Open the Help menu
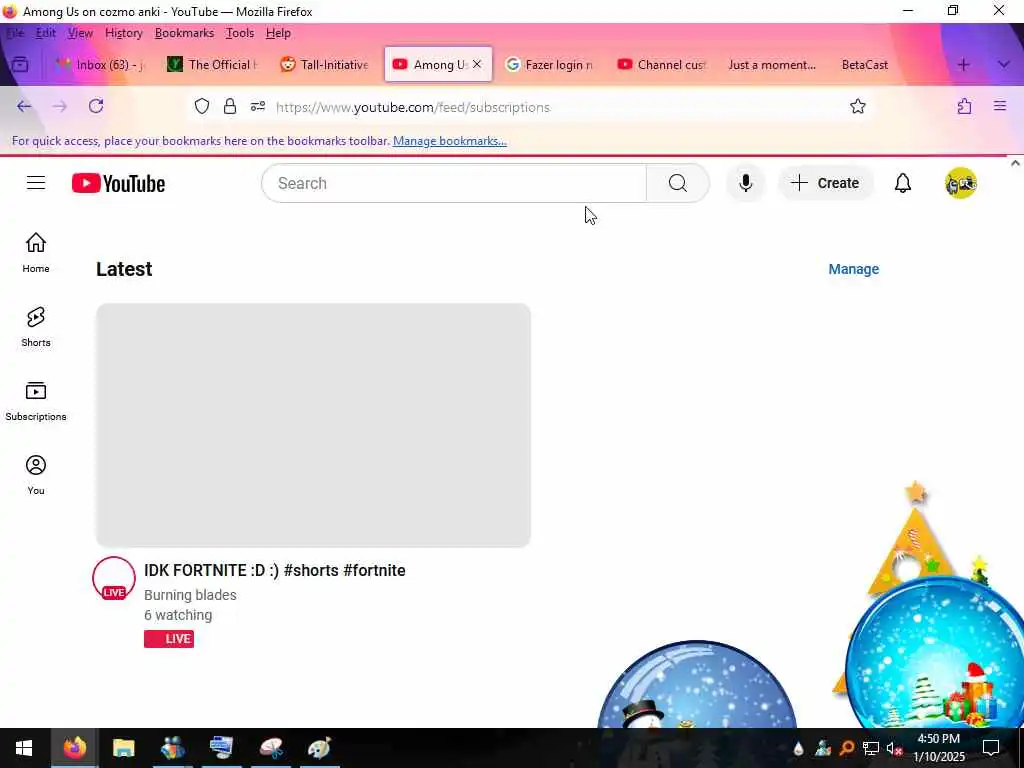Image resolution: width=1024 pixels, height=768 pixels. [278, 33]
